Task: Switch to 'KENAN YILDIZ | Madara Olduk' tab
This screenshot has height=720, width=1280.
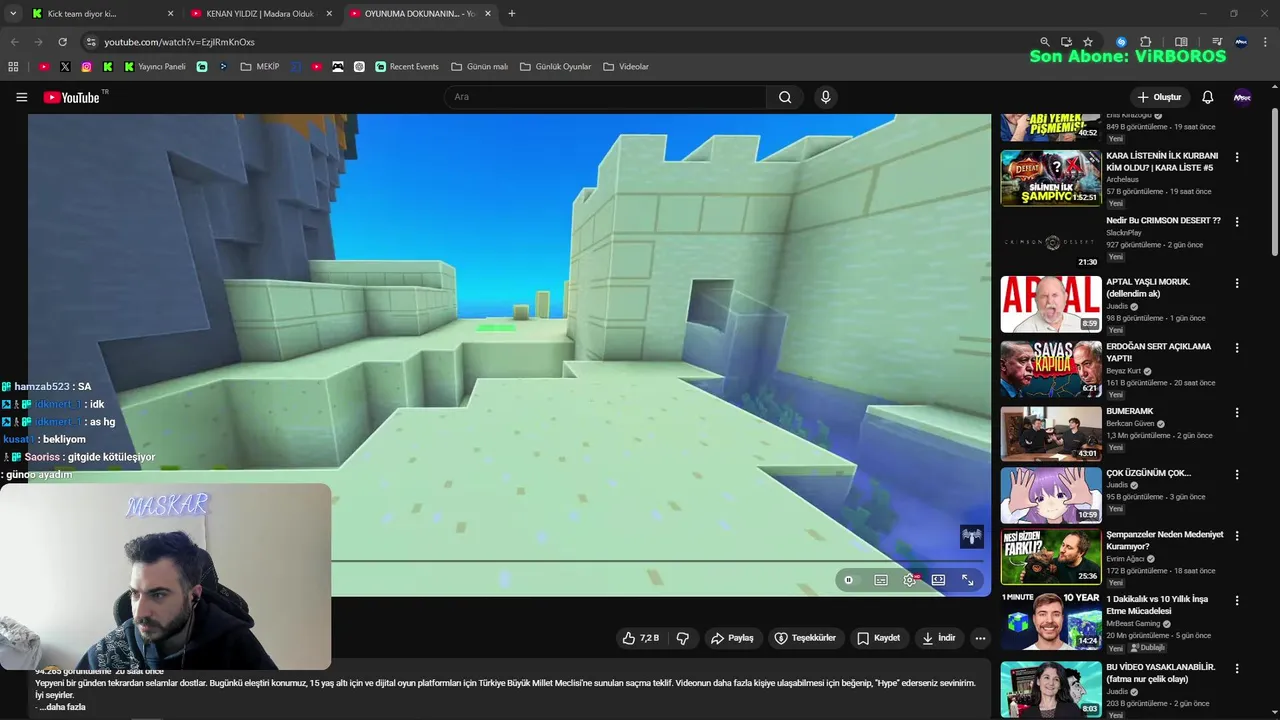Action: (262, 14)
